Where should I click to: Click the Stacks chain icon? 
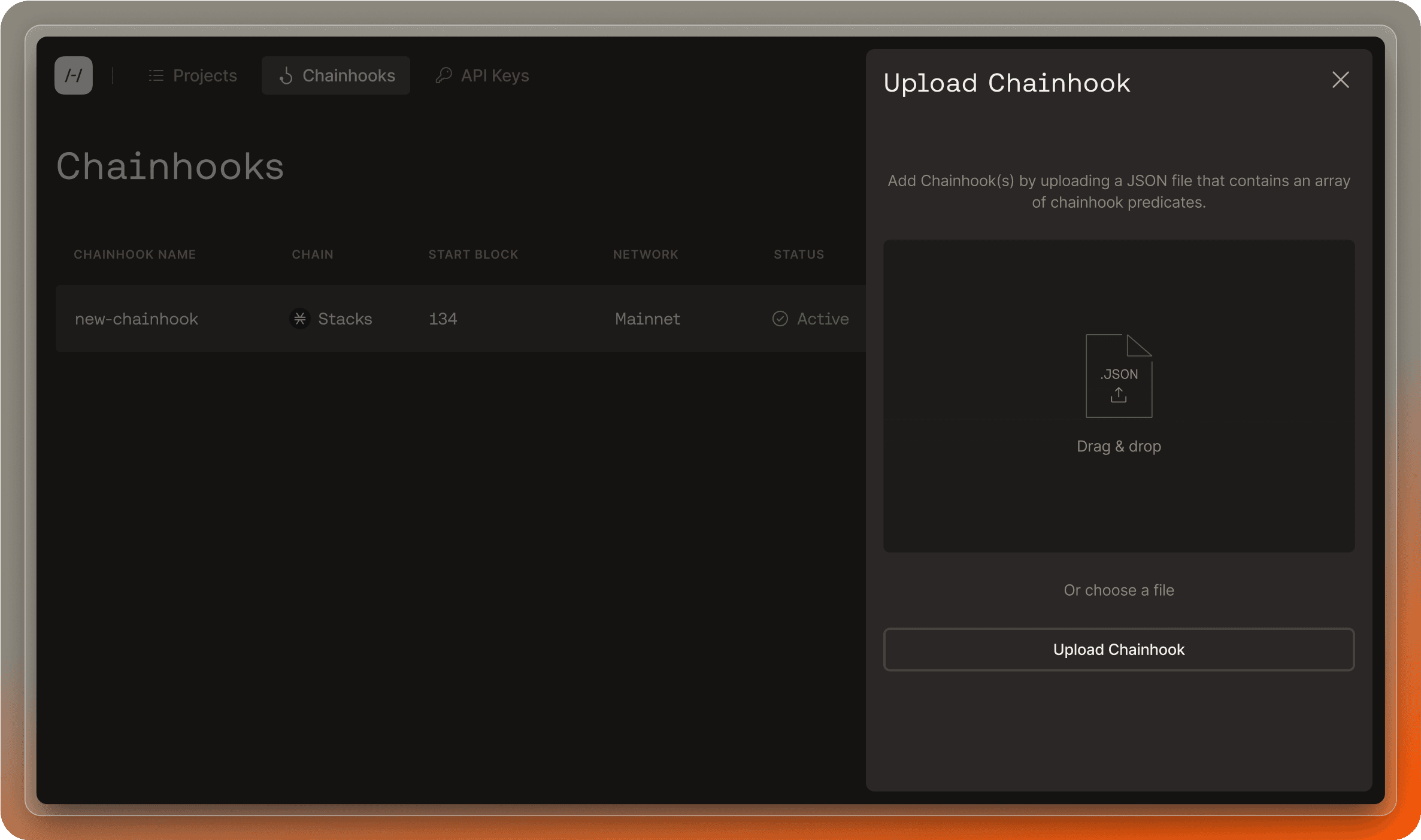tap(300, 319)
